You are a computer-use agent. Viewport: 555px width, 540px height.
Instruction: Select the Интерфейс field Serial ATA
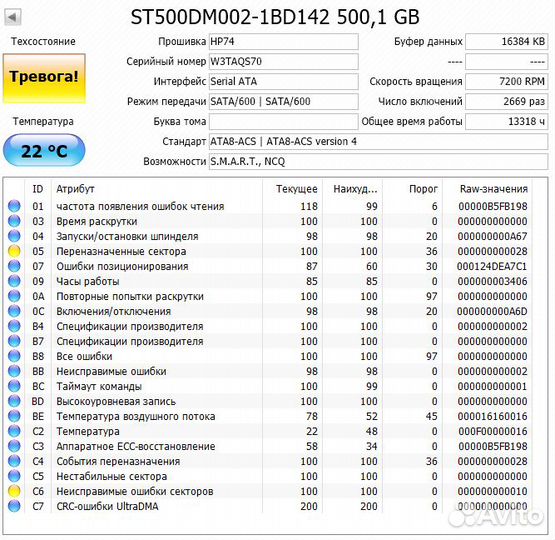pos(284,81)
